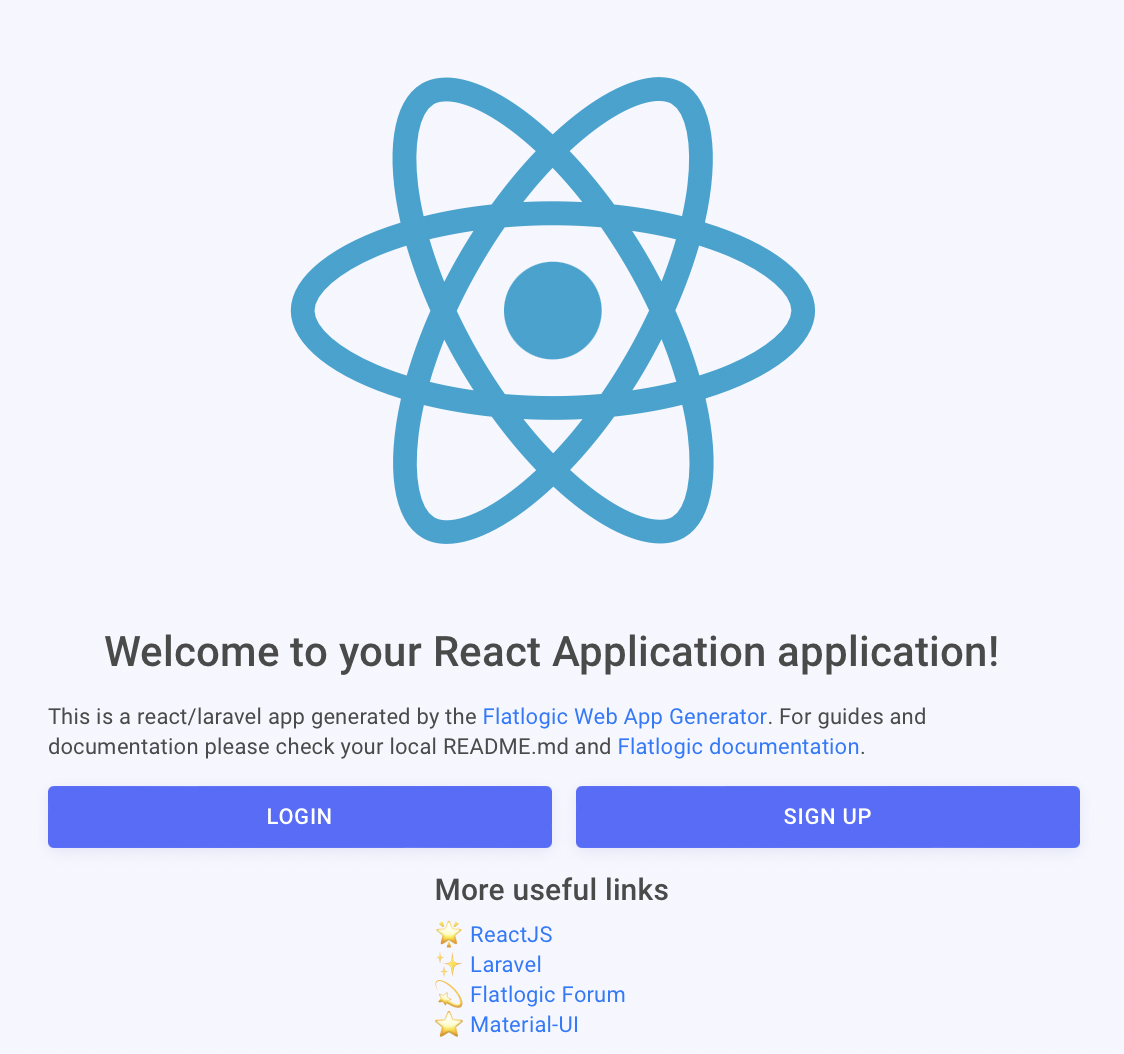Click the star icon beside Material-UI
The height and width of the screenshot is (1054, 1124).
tap(449, 1025)
